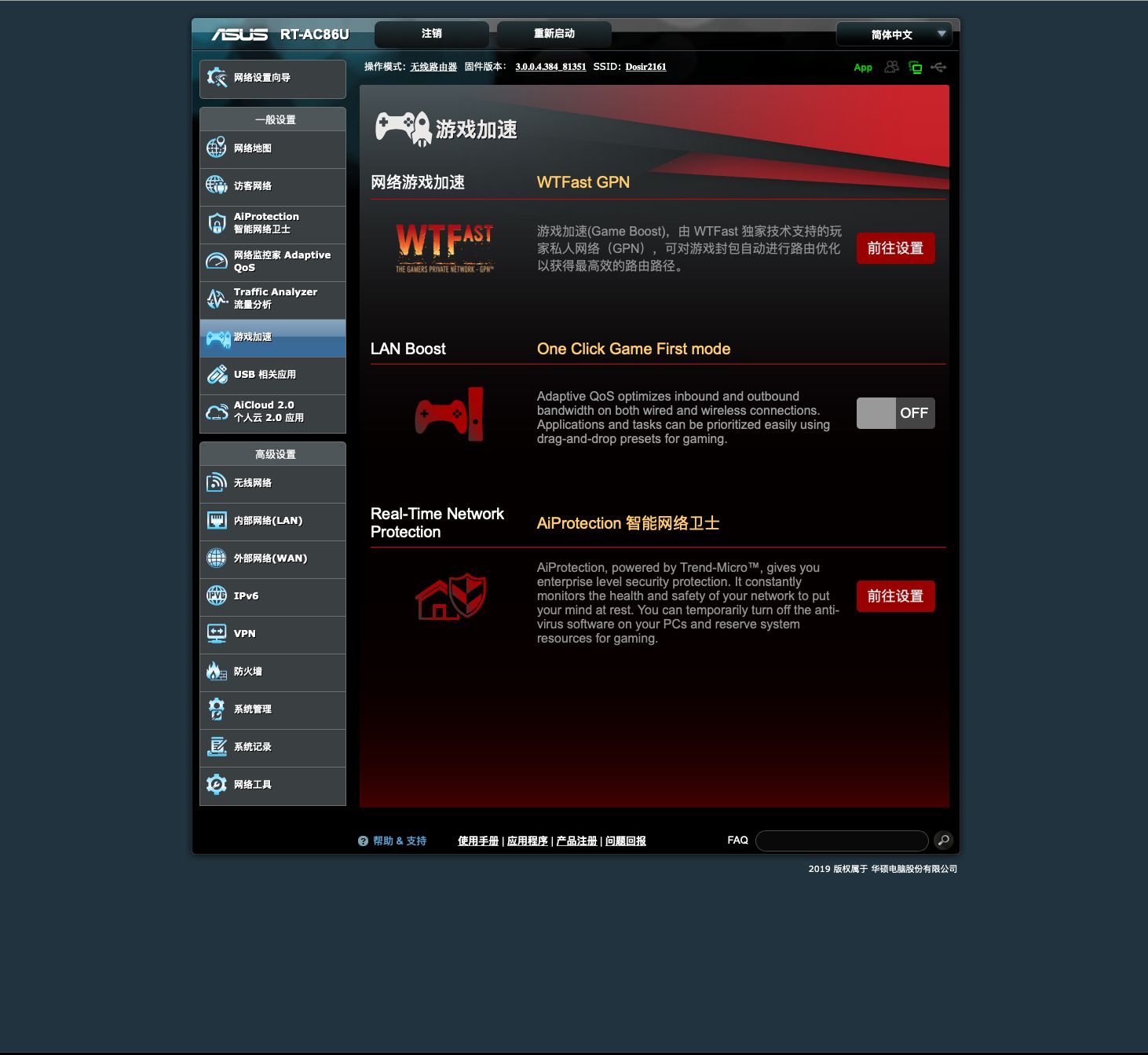Image resolution: width=1148 pixels, height=1055 pixels.
Task: Click the 注销 logout button
Action: [x=432, y=34]
